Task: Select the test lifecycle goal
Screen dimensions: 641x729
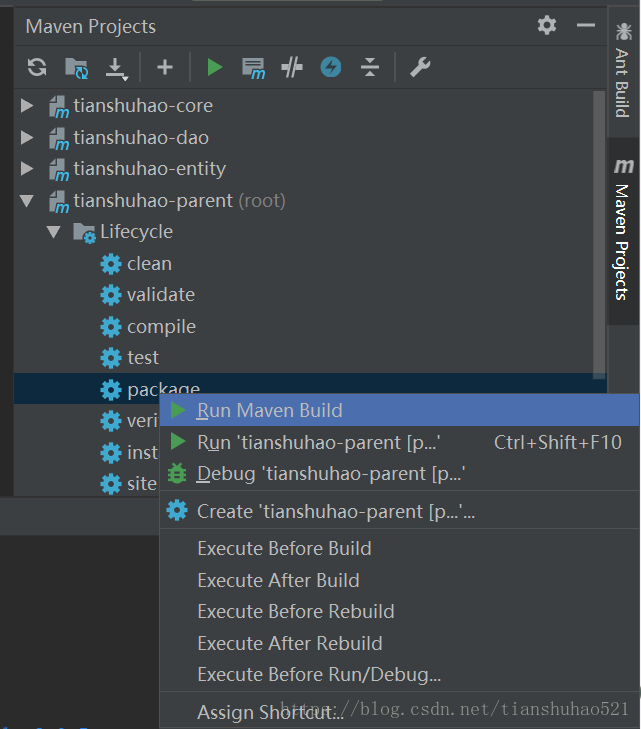Action: 143,358
